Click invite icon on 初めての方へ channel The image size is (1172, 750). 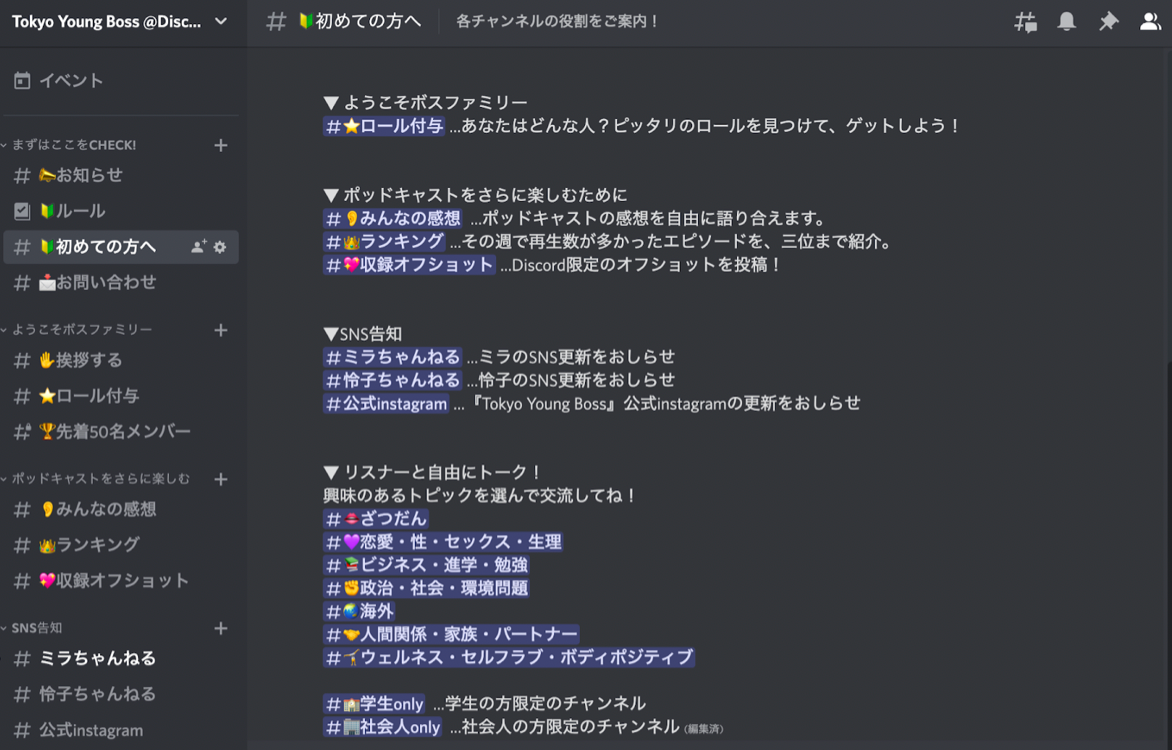click(x=199, y=247)
